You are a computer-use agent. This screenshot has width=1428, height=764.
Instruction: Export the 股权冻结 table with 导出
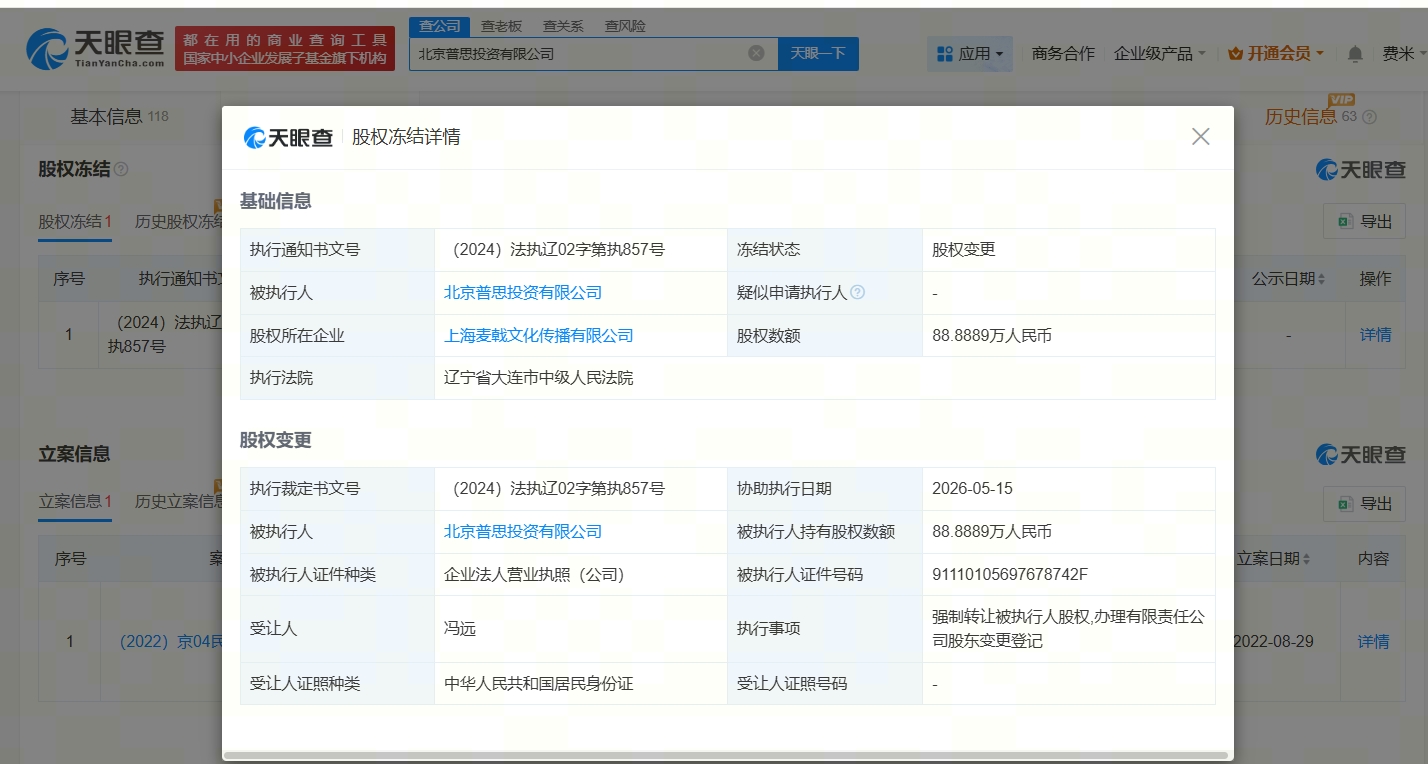(1364, 221)
